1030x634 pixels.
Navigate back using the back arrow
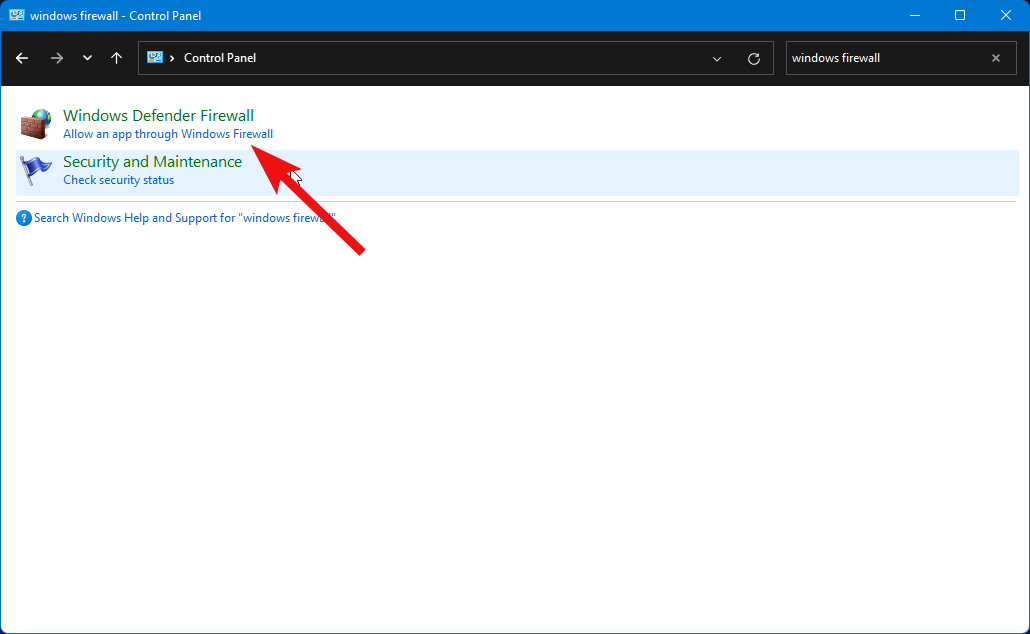click(22, 58)
